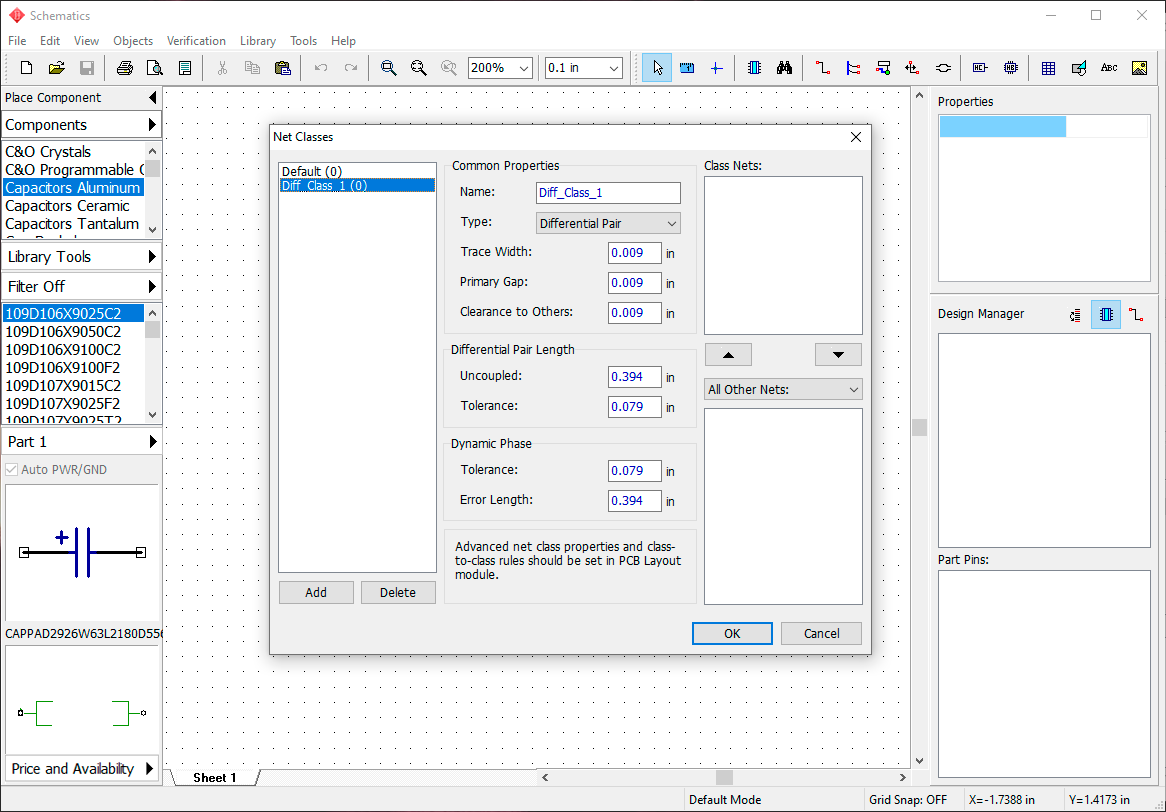This screenshot has width=1166, height=812.
Task: Select the Place Wire tool
Action: pyautogui.click(x=822, y=68)
